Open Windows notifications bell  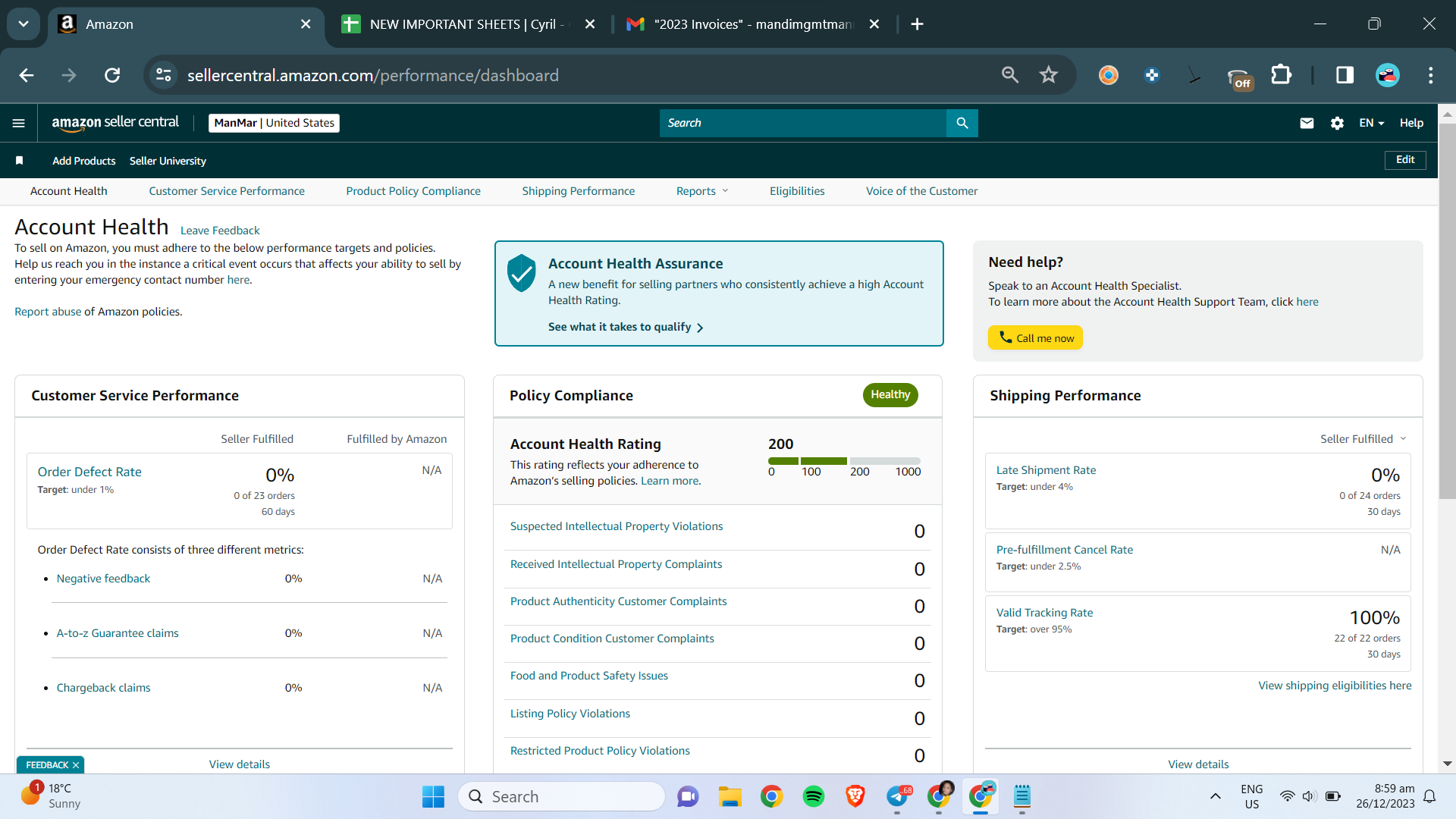1430,796
